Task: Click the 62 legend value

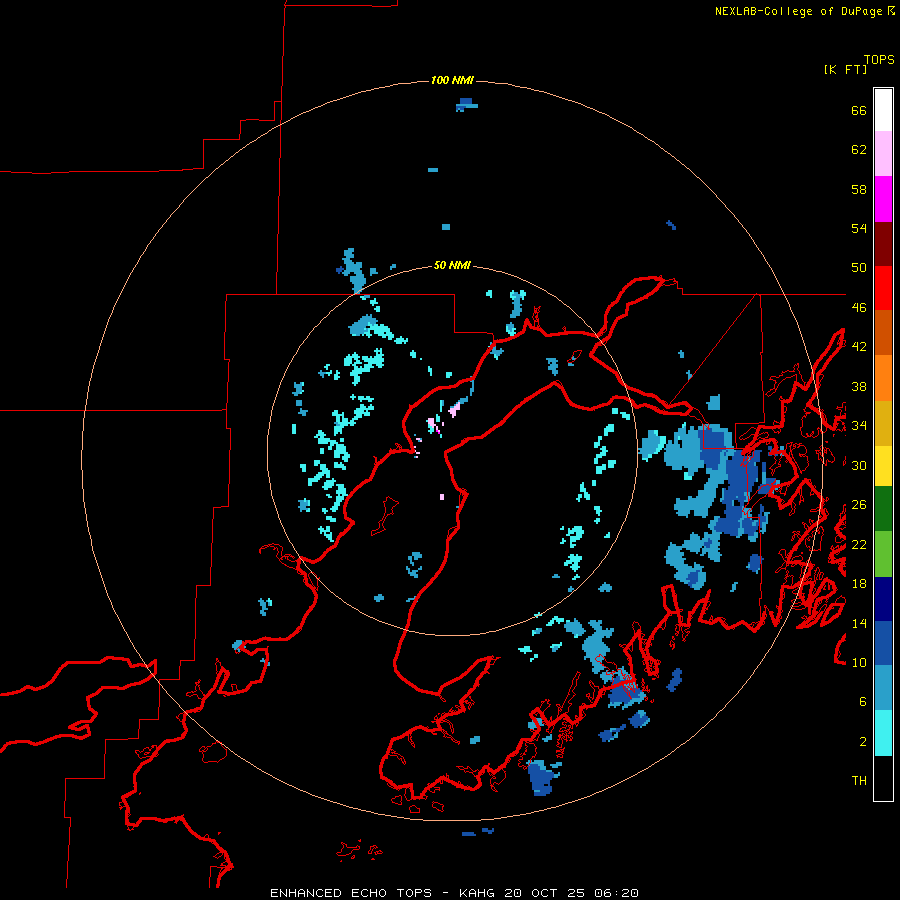Action: click(859, 150)
